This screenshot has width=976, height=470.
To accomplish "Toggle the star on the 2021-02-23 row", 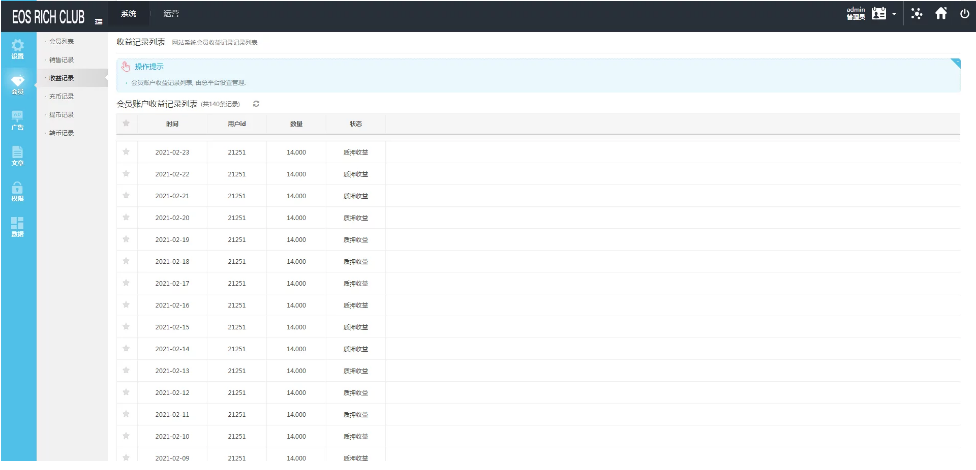I will (x=126, y=152).
